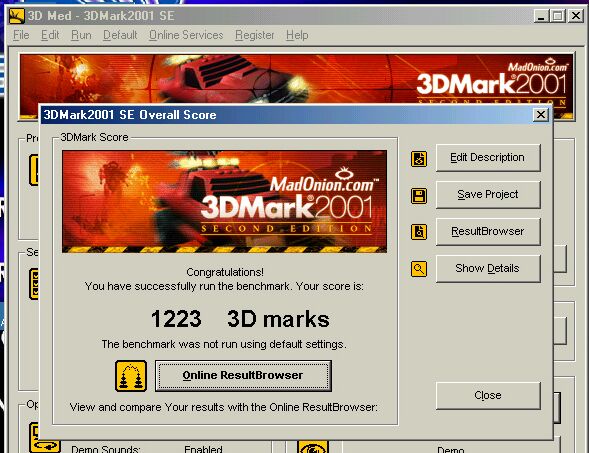The image size is (589, 453).
Task: Launch the Online ResultBrowser
Action: pos(243,376)
